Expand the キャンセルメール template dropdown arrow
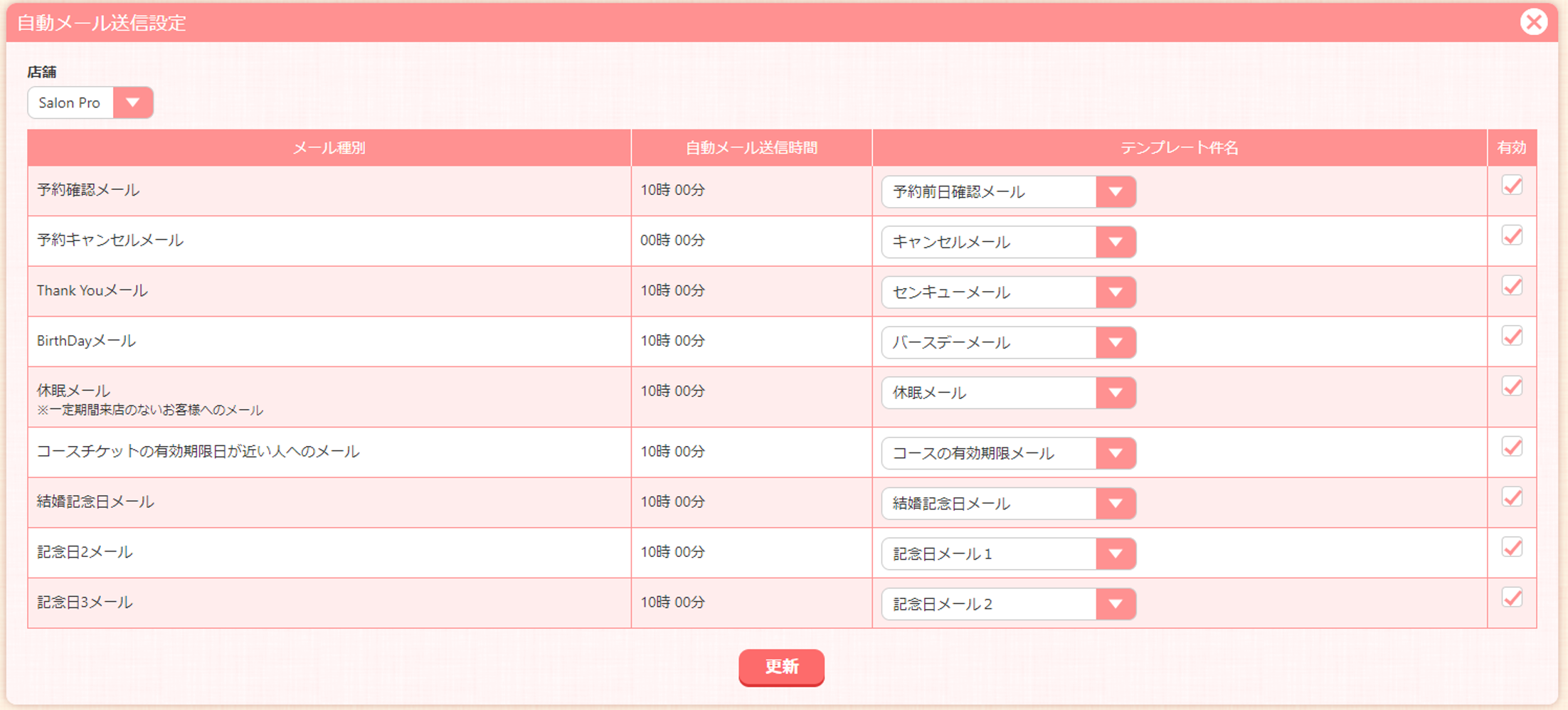 tap(1116, 242)
